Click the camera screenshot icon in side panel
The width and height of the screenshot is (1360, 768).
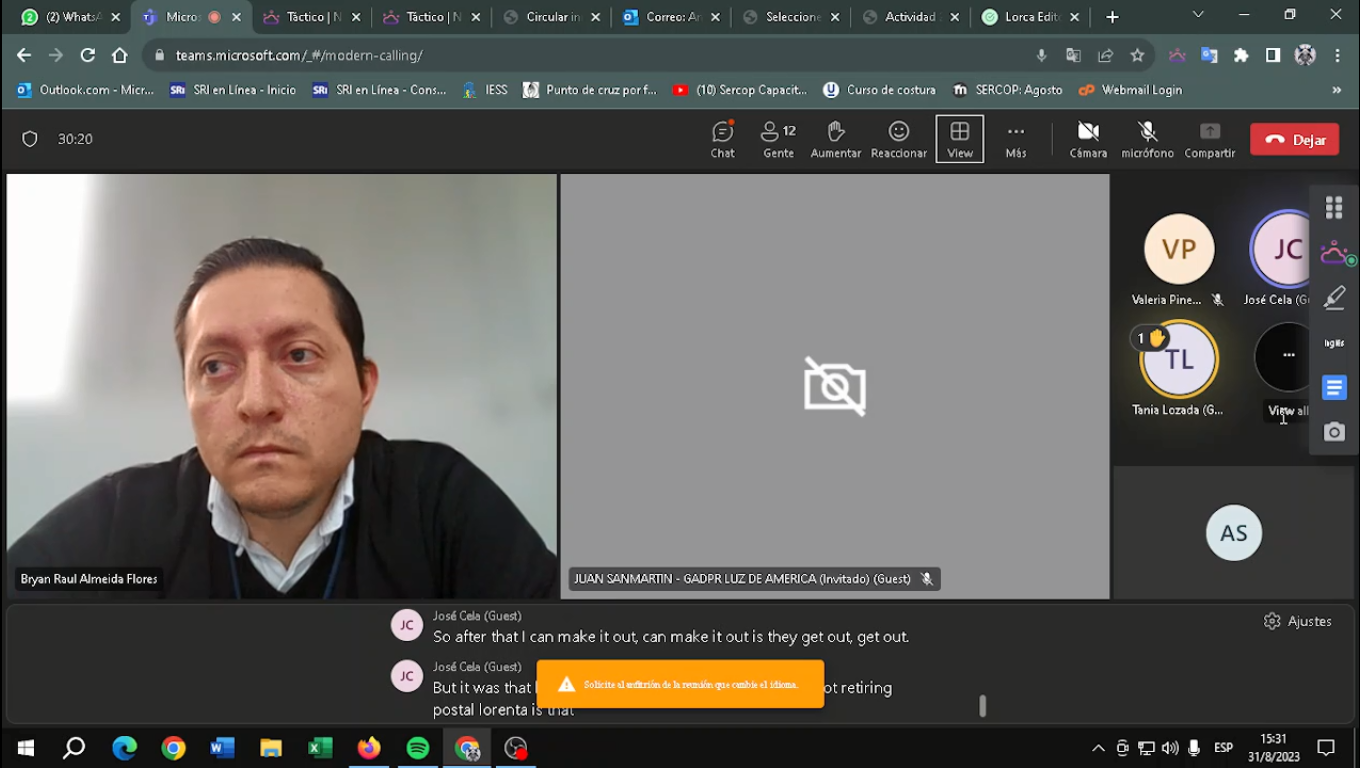(1334, 432)
